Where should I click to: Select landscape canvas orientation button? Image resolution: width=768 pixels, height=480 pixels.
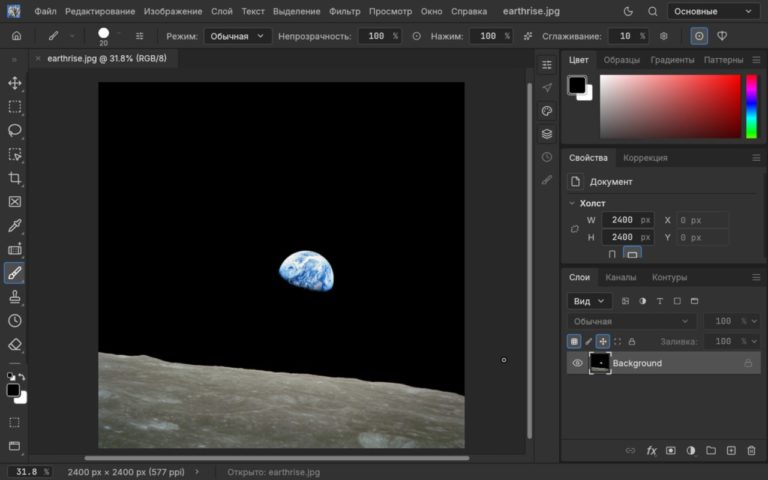[x=632, y=254]
